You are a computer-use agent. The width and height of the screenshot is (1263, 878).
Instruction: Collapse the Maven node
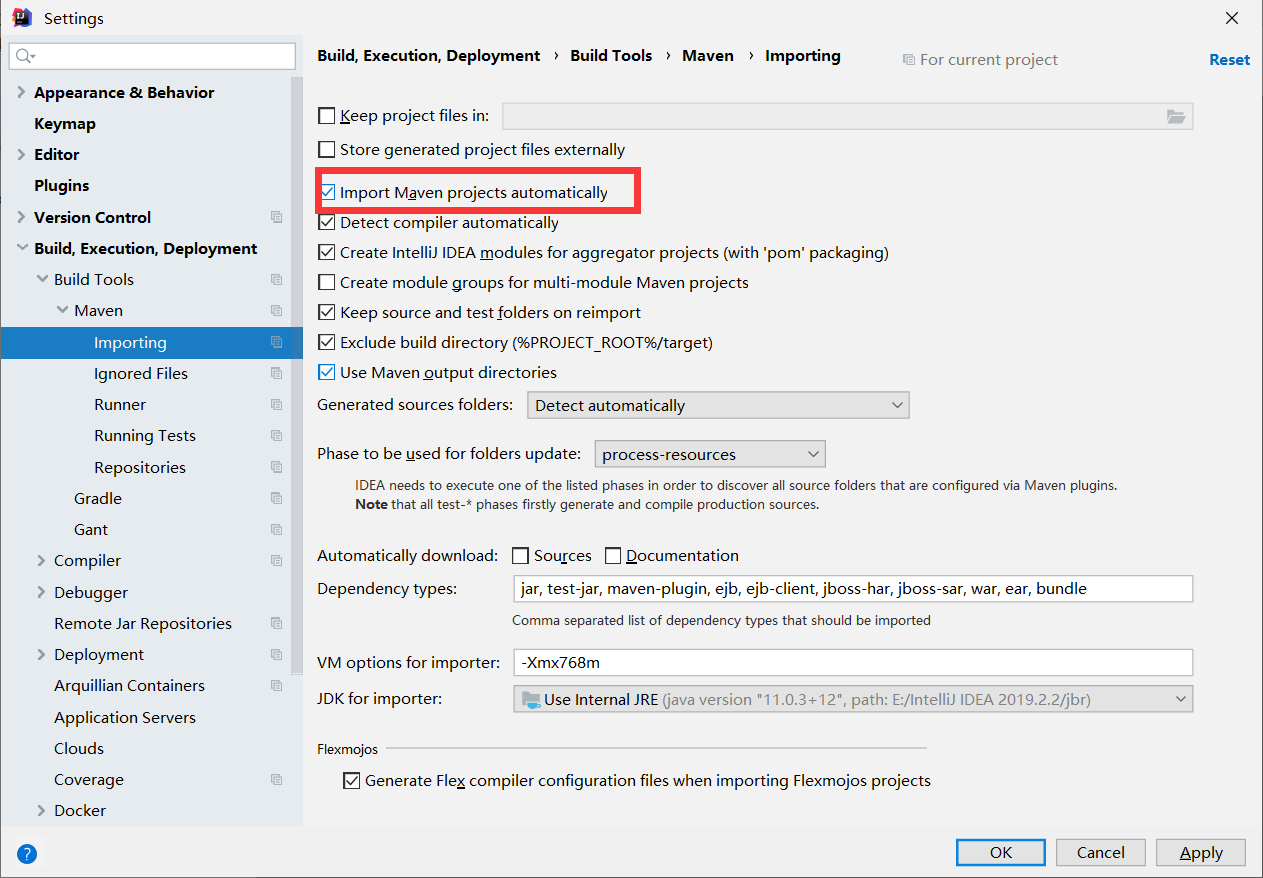(61, 311)
